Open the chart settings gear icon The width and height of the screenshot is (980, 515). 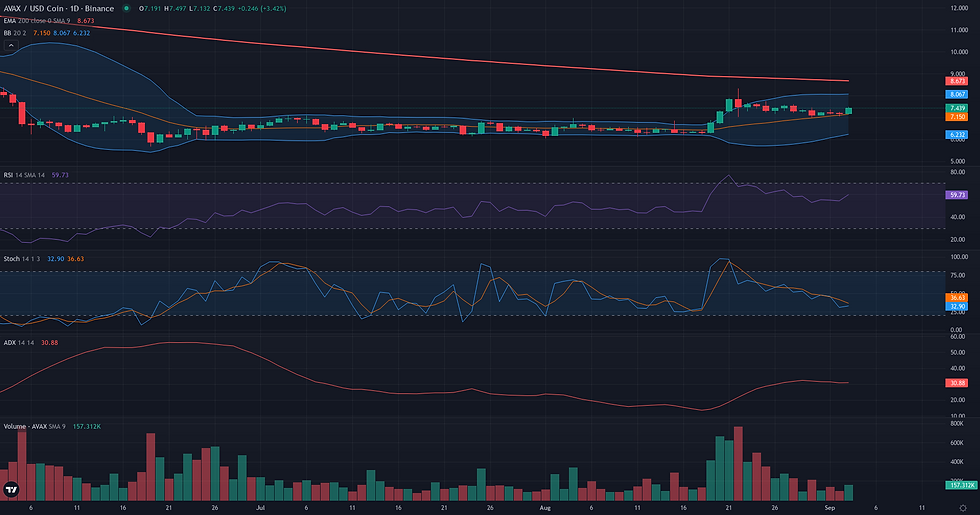(x=963, y=508)
